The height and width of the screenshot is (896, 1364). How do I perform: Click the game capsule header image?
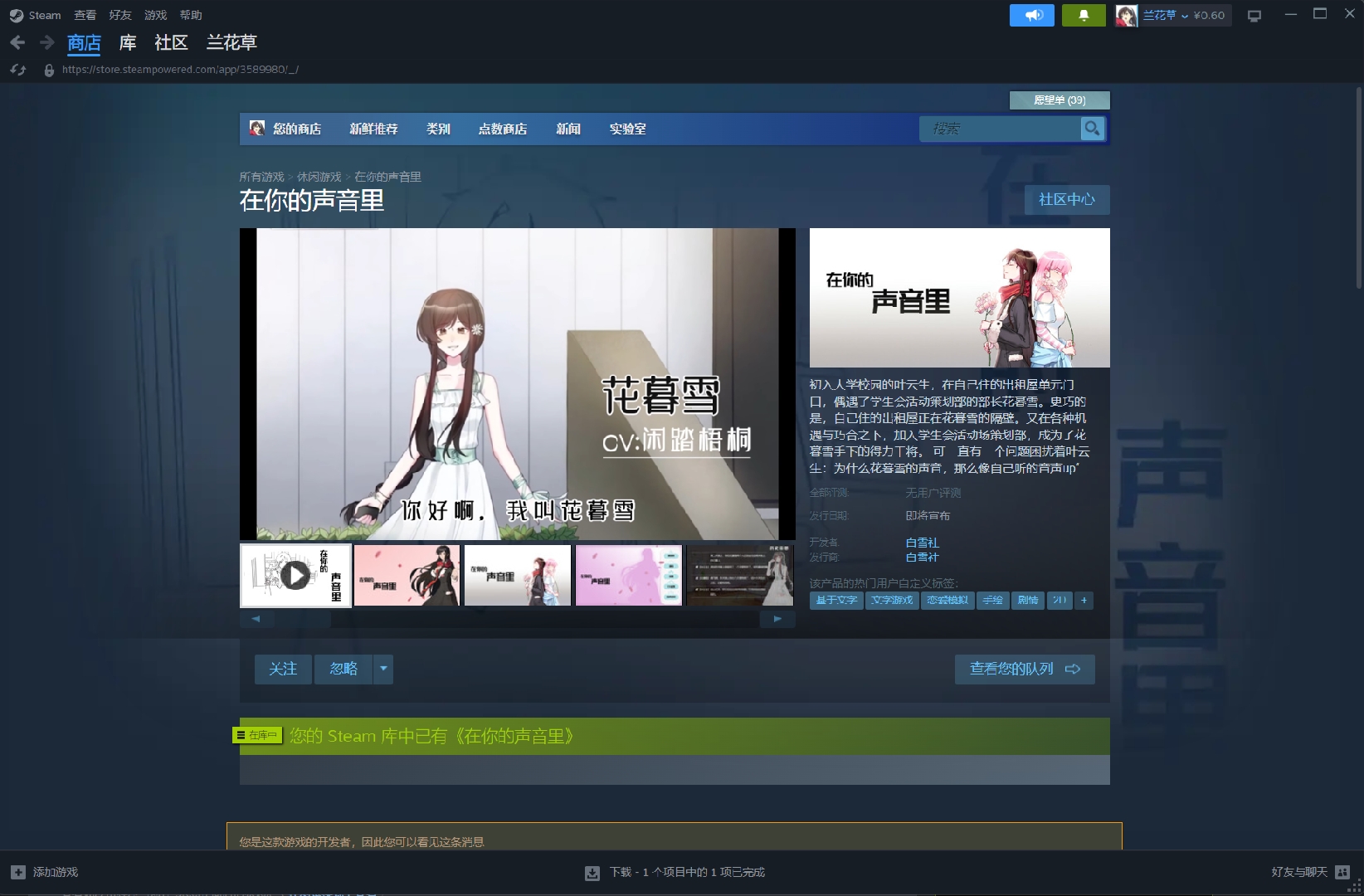tap(960, 298)
